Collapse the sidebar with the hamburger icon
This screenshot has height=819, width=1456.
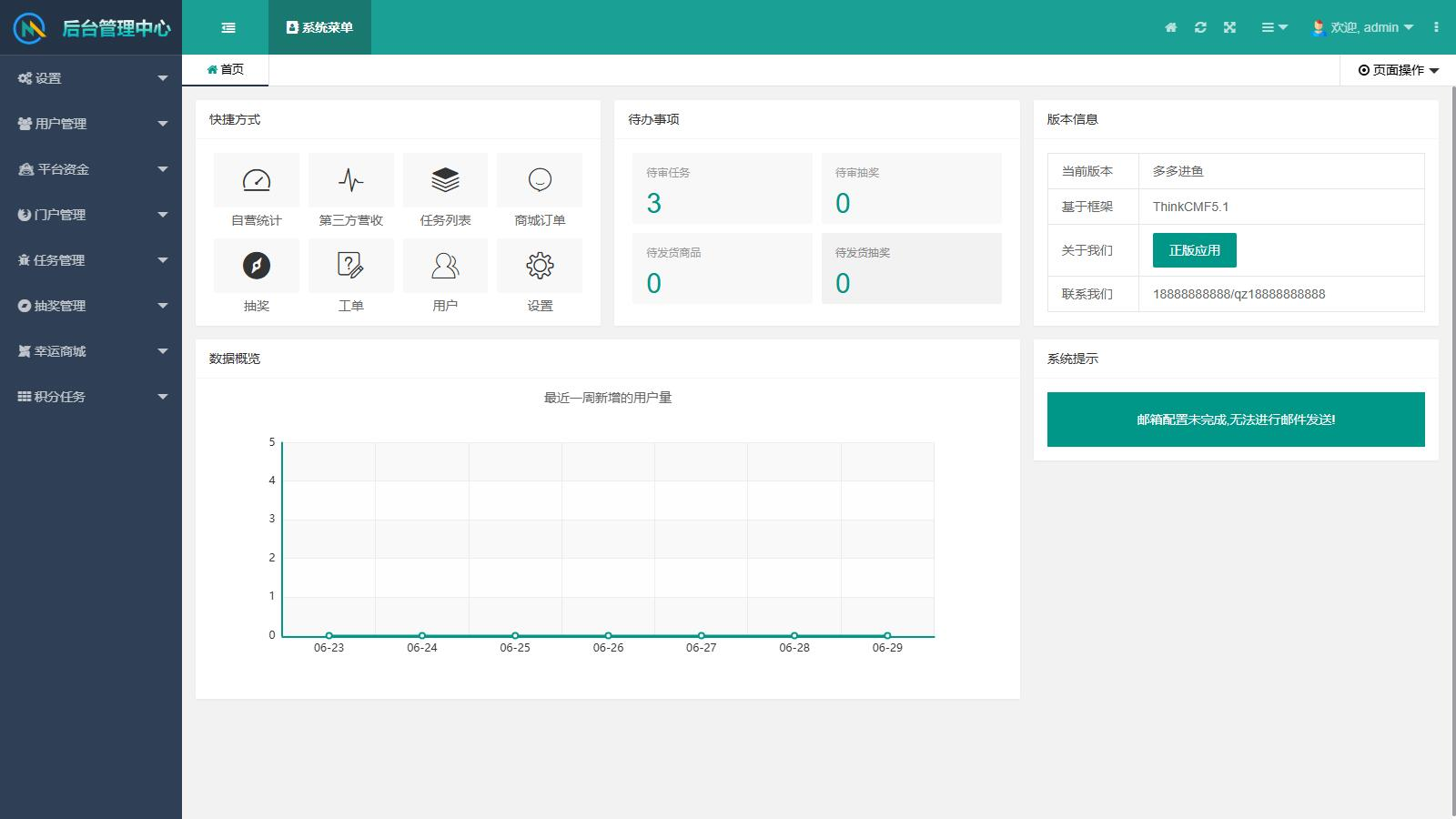(x=229, y=27)
